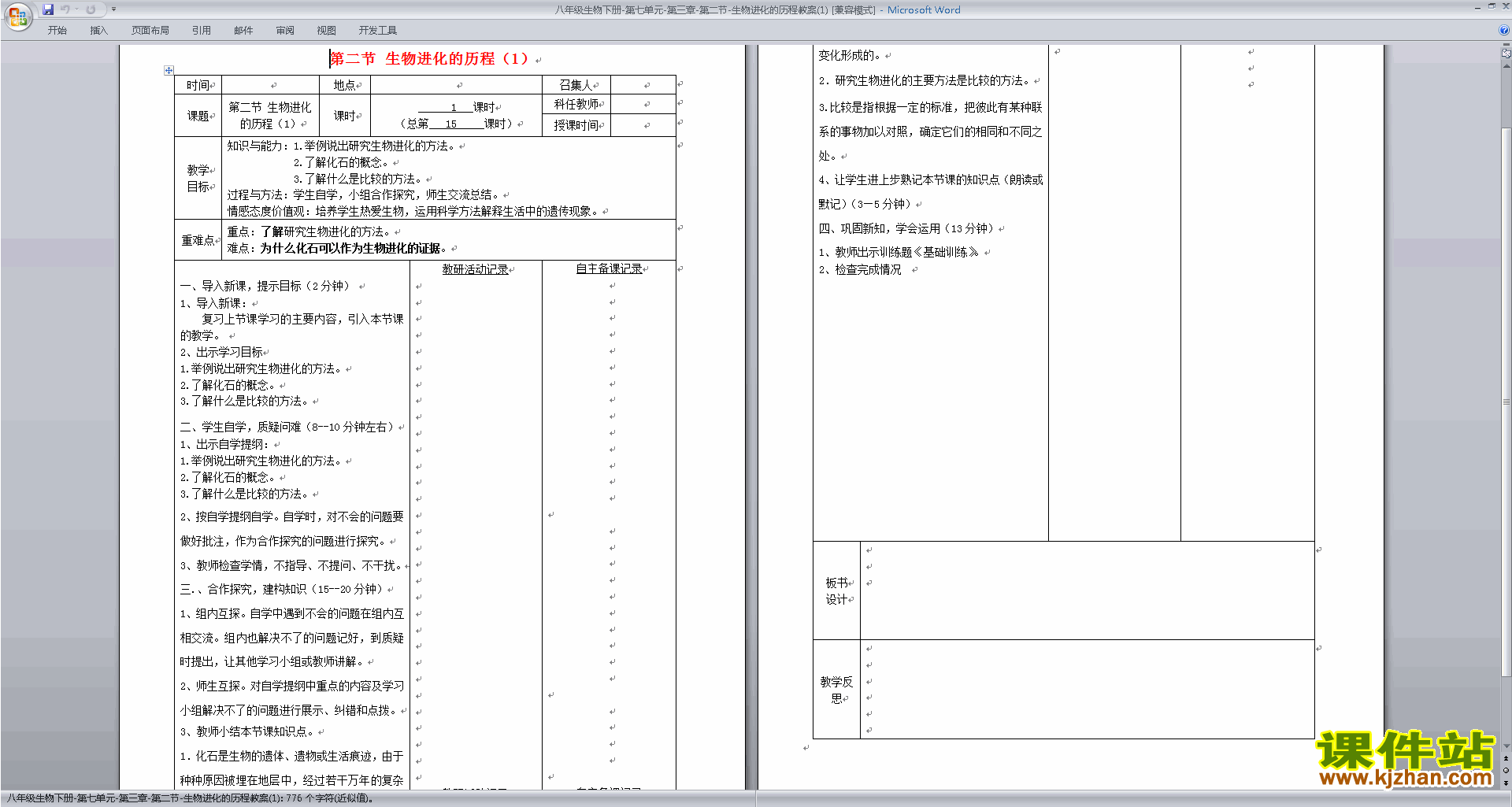Customize Quick Access Toolbar dropdown
Image resolution: width=1512 pixels, height=807 pixels.
(113, 9)
